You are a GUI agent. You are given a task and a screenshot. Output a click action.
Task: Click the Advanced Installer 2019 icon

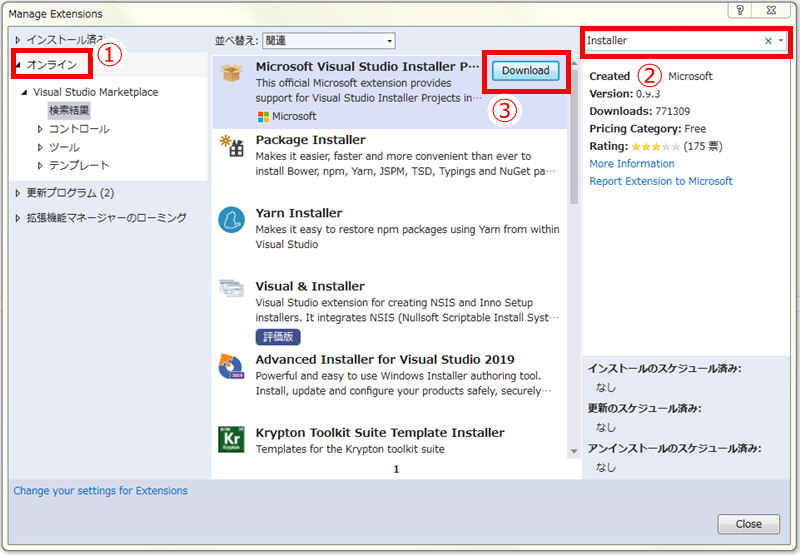tap(231, 366)
